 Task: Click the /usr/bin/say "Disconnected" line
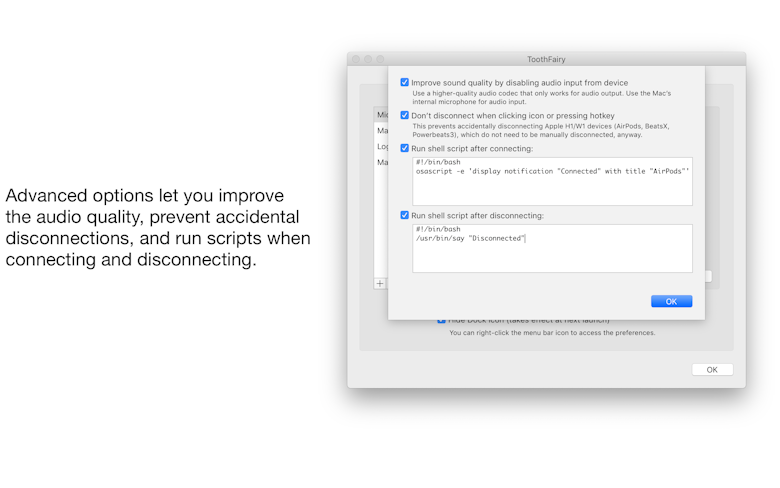tap(470, 238)
